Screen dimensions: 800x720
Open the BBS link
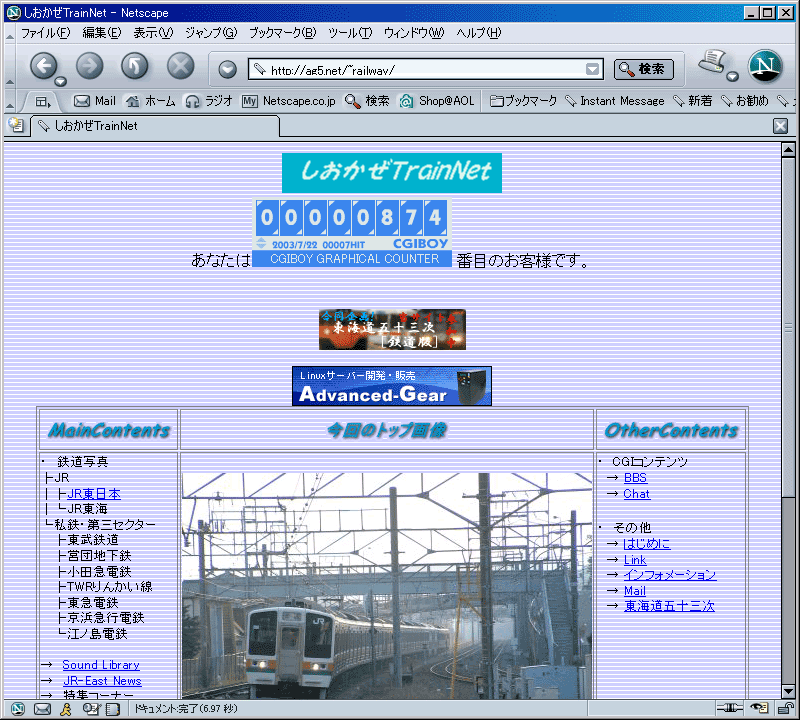[x=635, y=478]
